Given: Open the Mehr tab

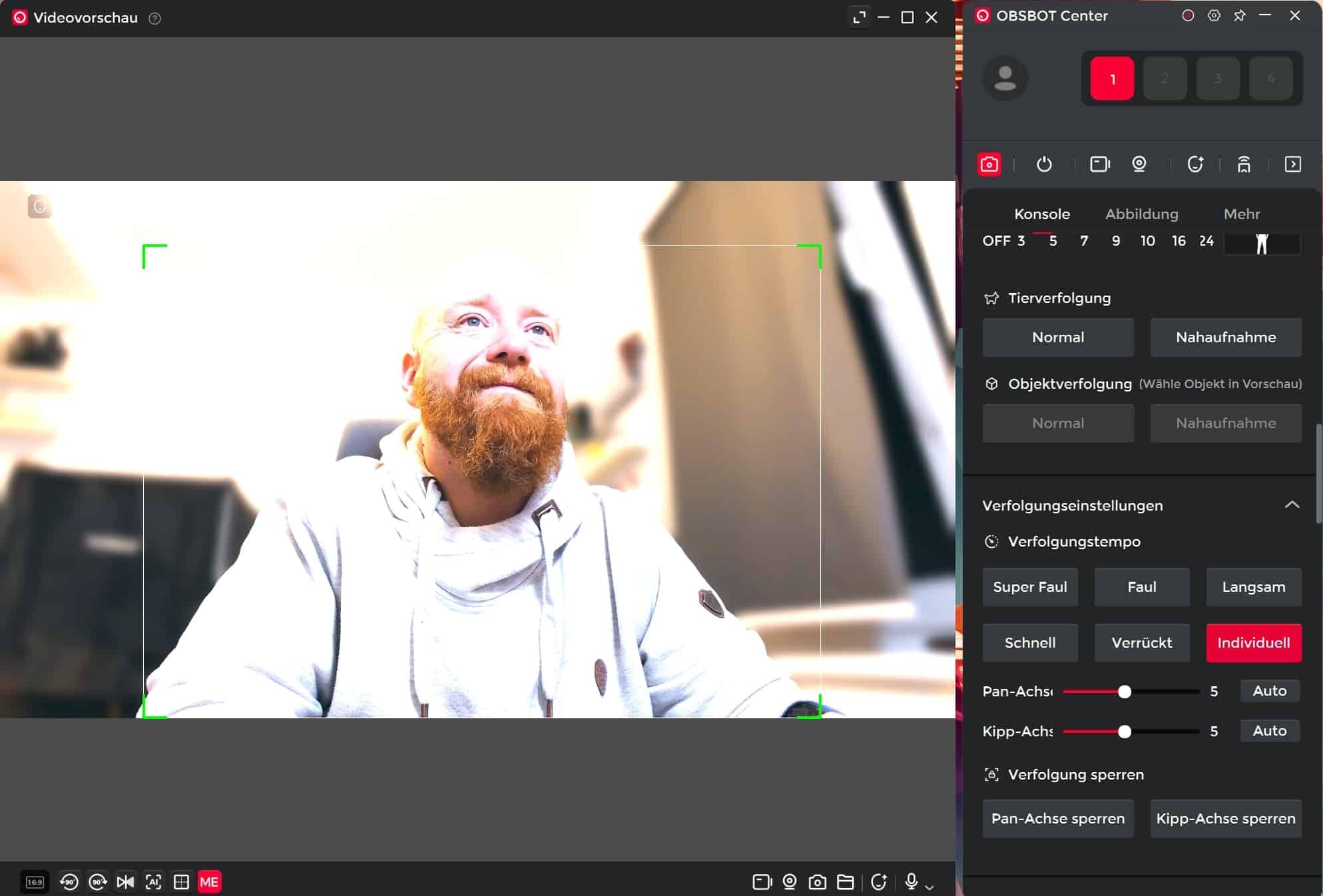Looking at the screenshot, I should tap(1241, 214).
